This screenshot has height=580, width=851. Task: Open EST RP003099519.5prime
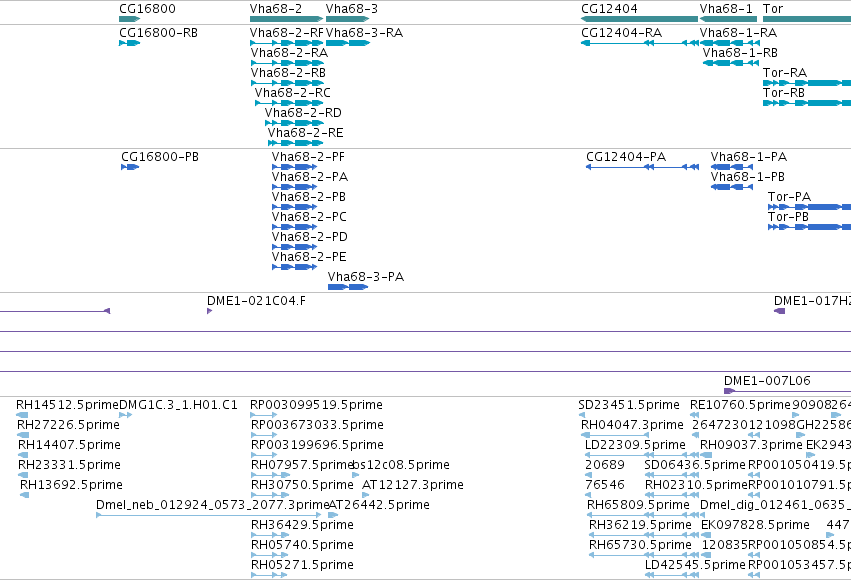(316, 405)
